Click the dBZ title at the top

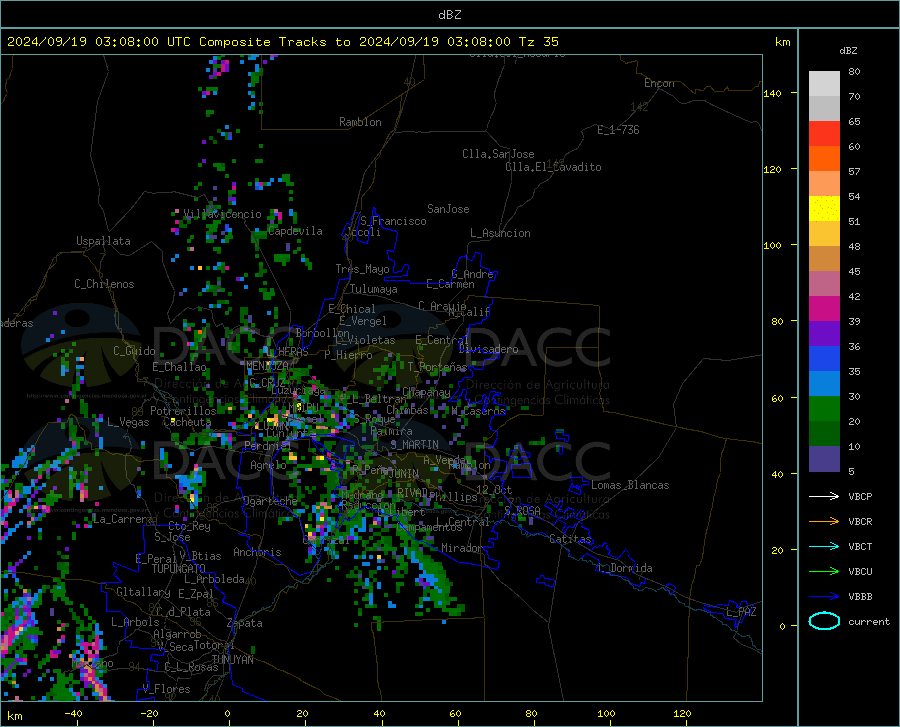(x=449, y=15)
